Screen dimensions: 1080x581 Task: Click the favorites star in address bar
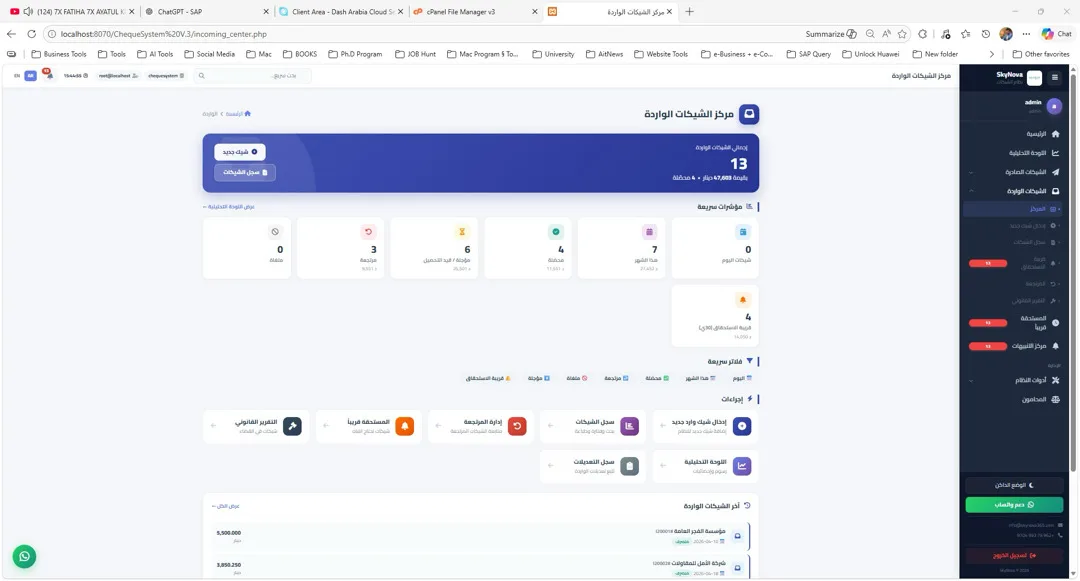pos(902,34)
